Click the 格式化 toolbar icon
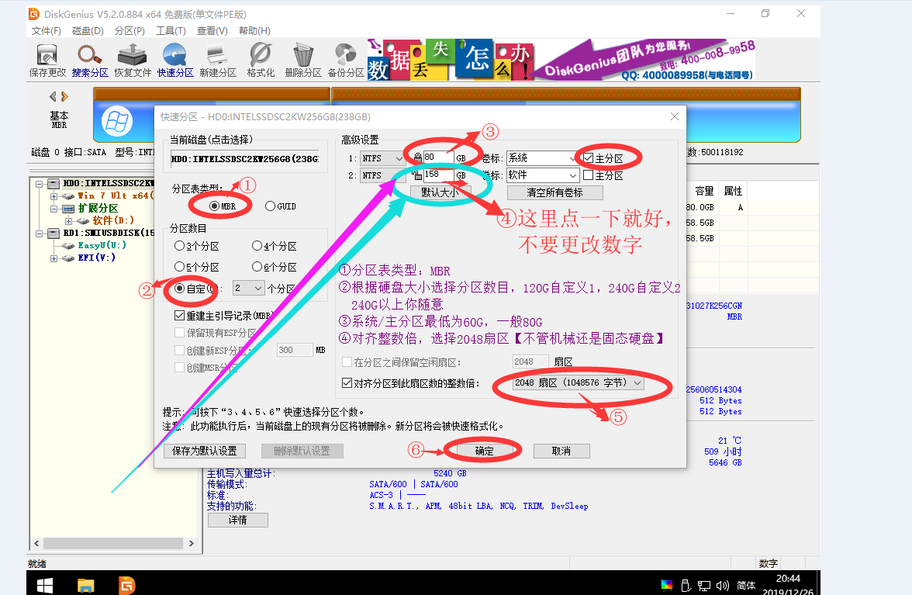Screen dimensions: 912x595 260,59
